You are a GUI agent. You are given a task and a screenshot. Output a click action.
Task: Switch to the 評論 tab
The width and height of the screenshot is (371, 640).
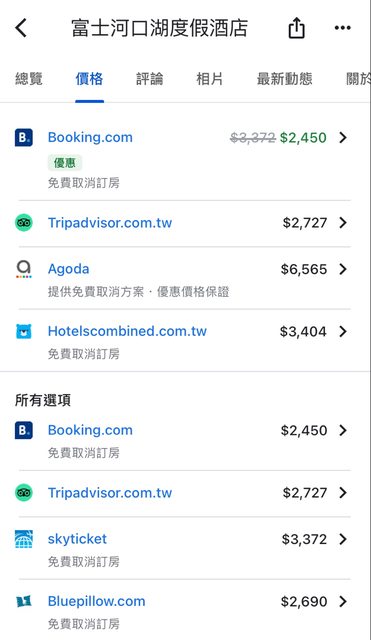pos(149,78)
